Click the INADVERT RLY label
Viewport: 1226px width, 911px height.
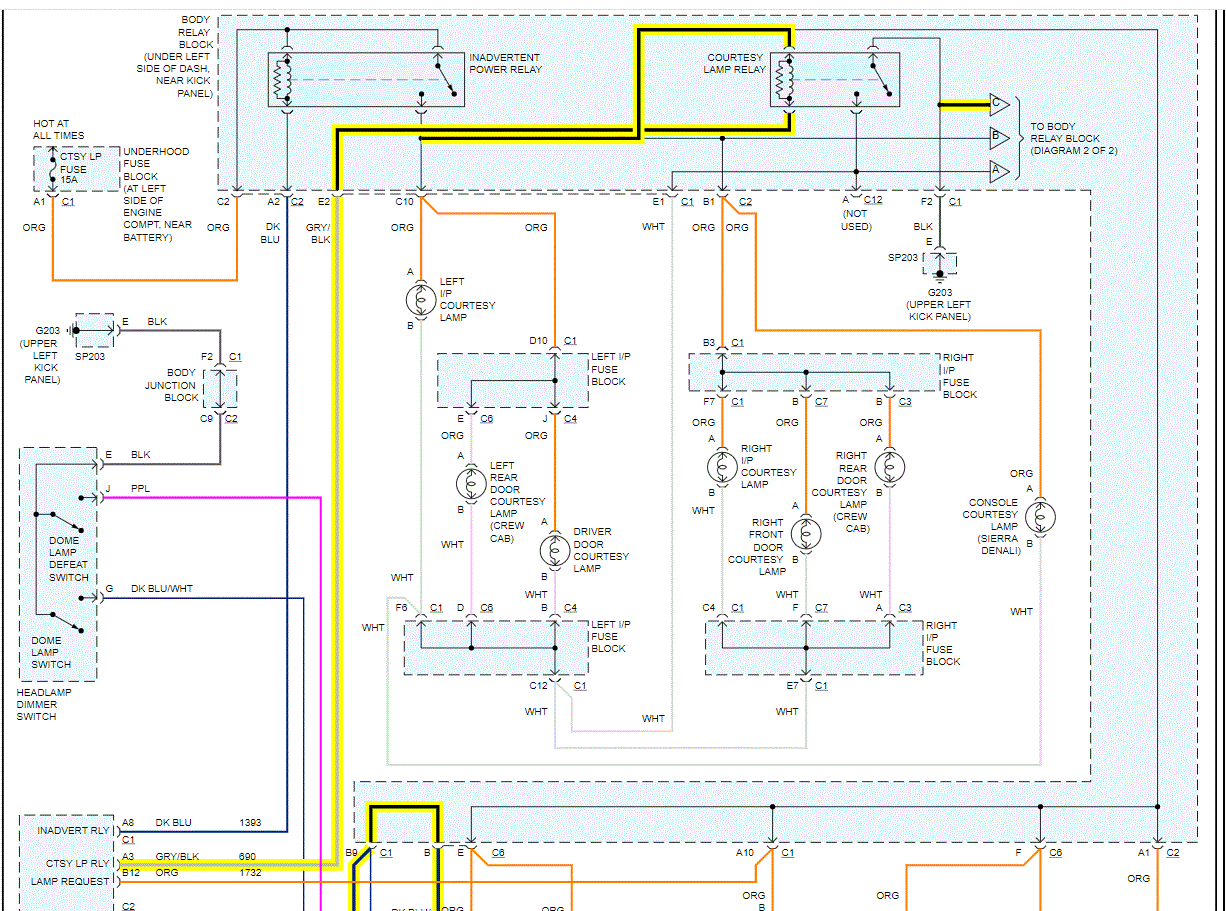(x=73, y=830)
